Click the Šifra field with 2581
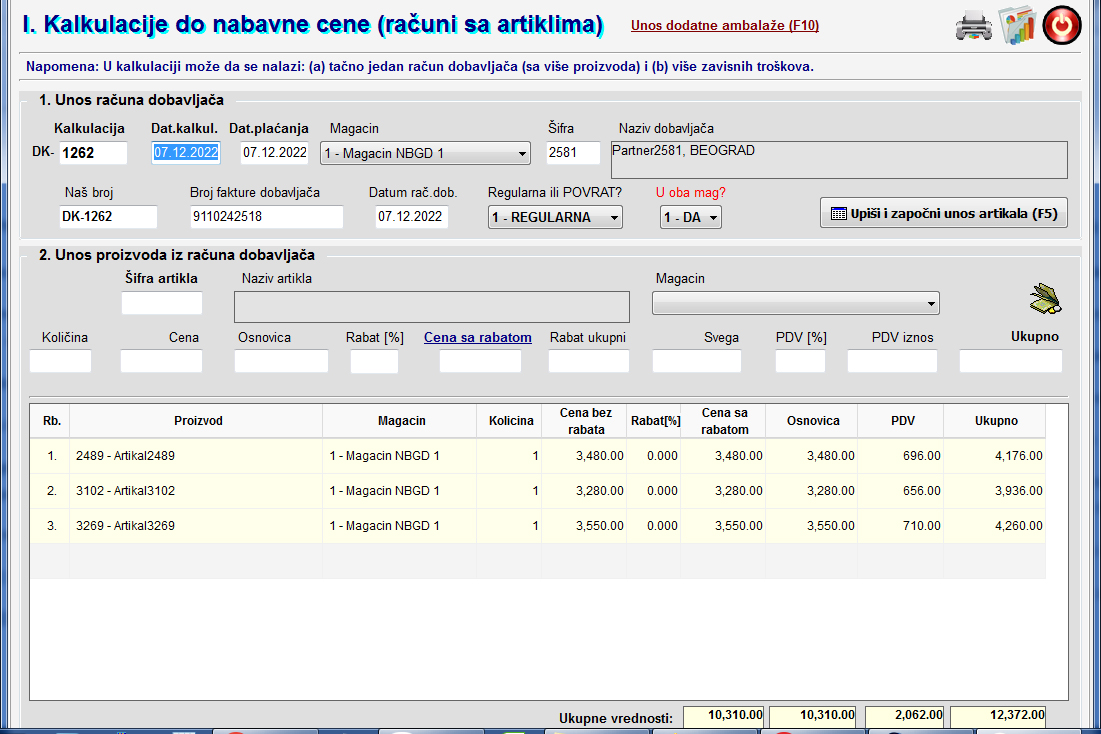1101x734 pixels. [573, 152]
